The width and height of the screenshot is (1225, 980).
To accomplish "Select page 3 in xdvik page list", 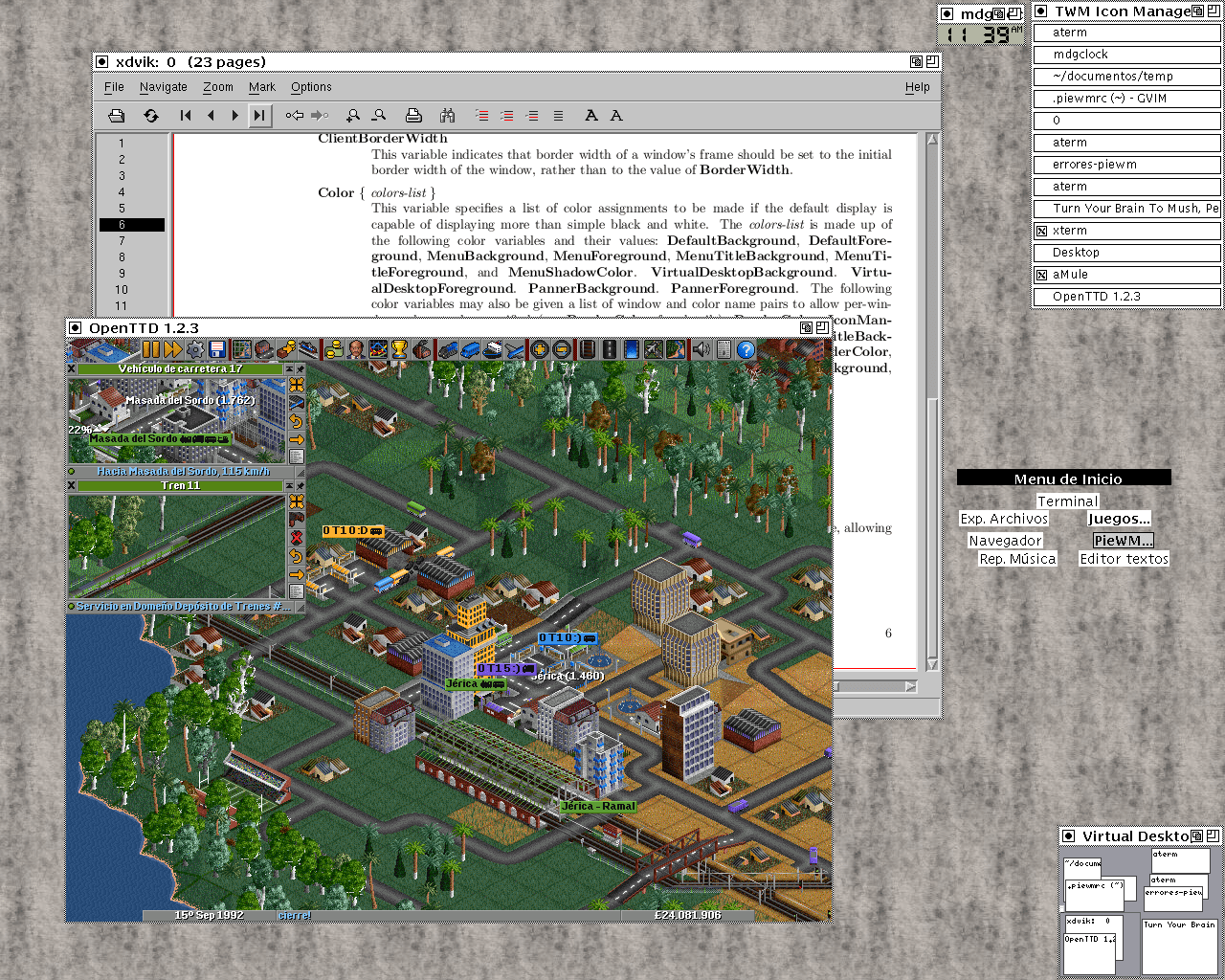I will tap(122, 176).
